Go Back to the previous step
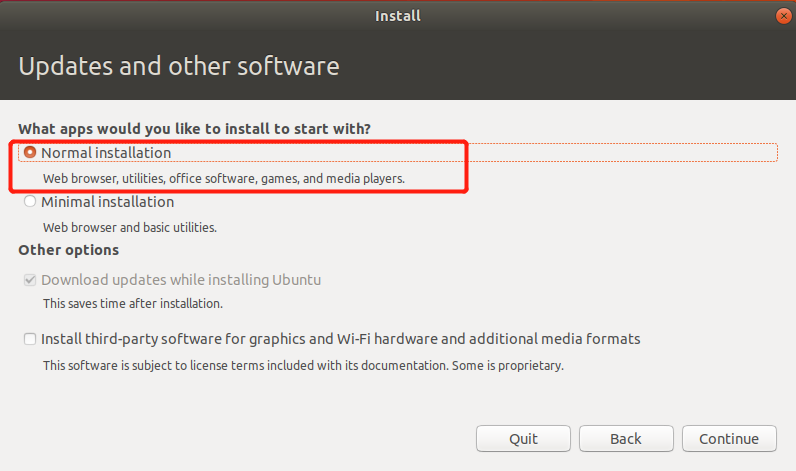 pos(625,438)
